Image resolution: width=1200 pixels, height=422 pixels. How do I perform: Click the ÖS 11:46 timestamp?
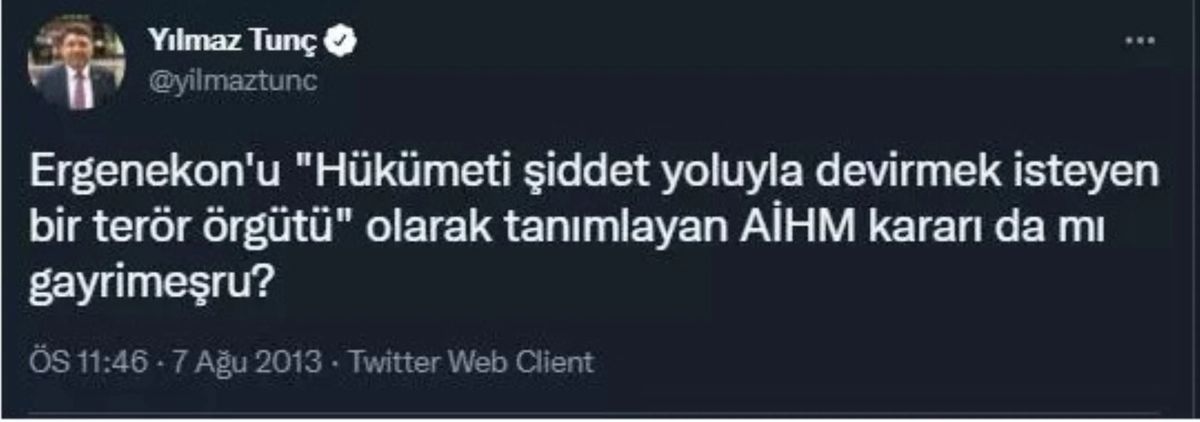point(96,361)
